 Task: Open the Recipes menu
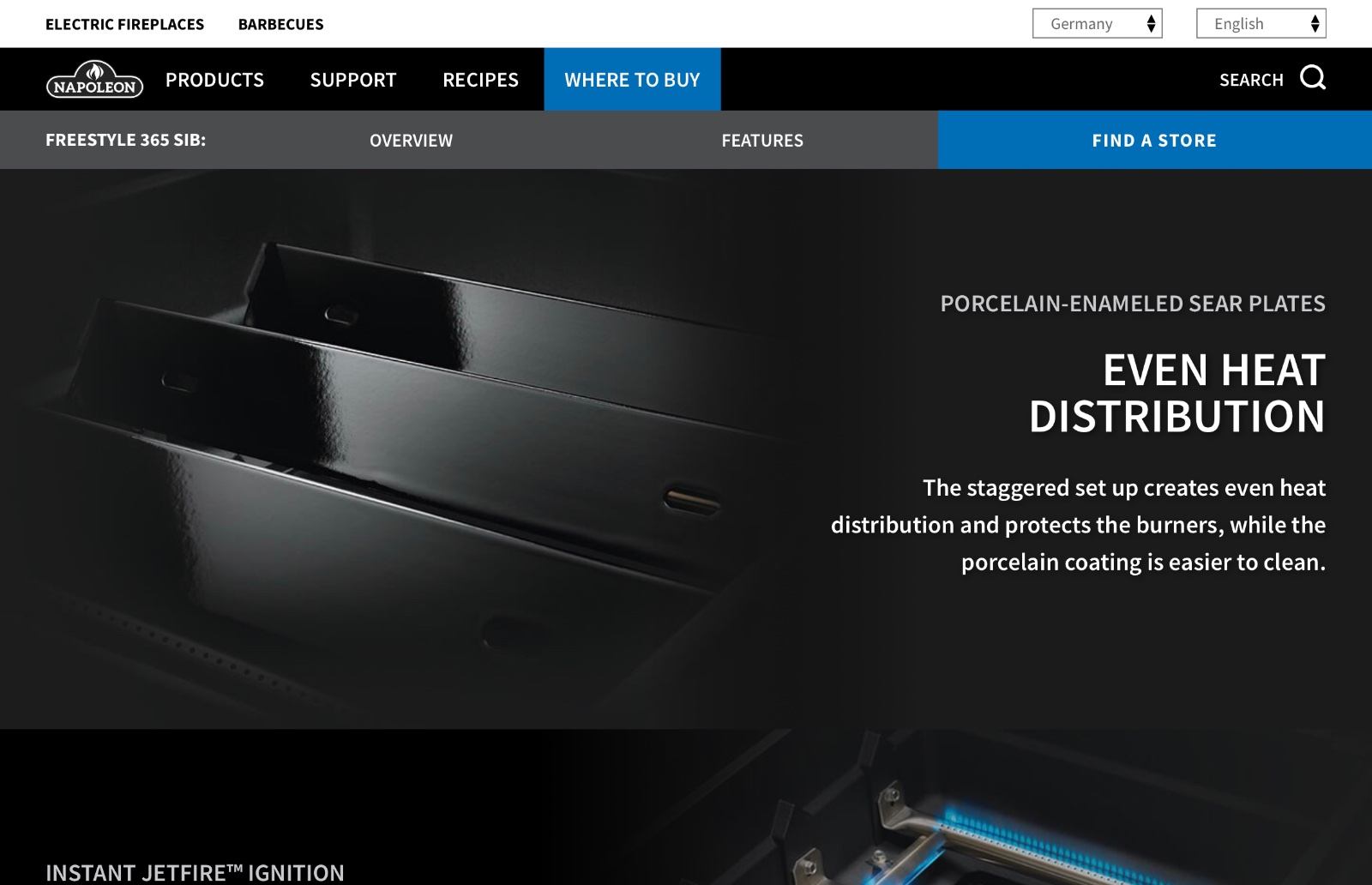pyautogui.click(x=480, y=80)
